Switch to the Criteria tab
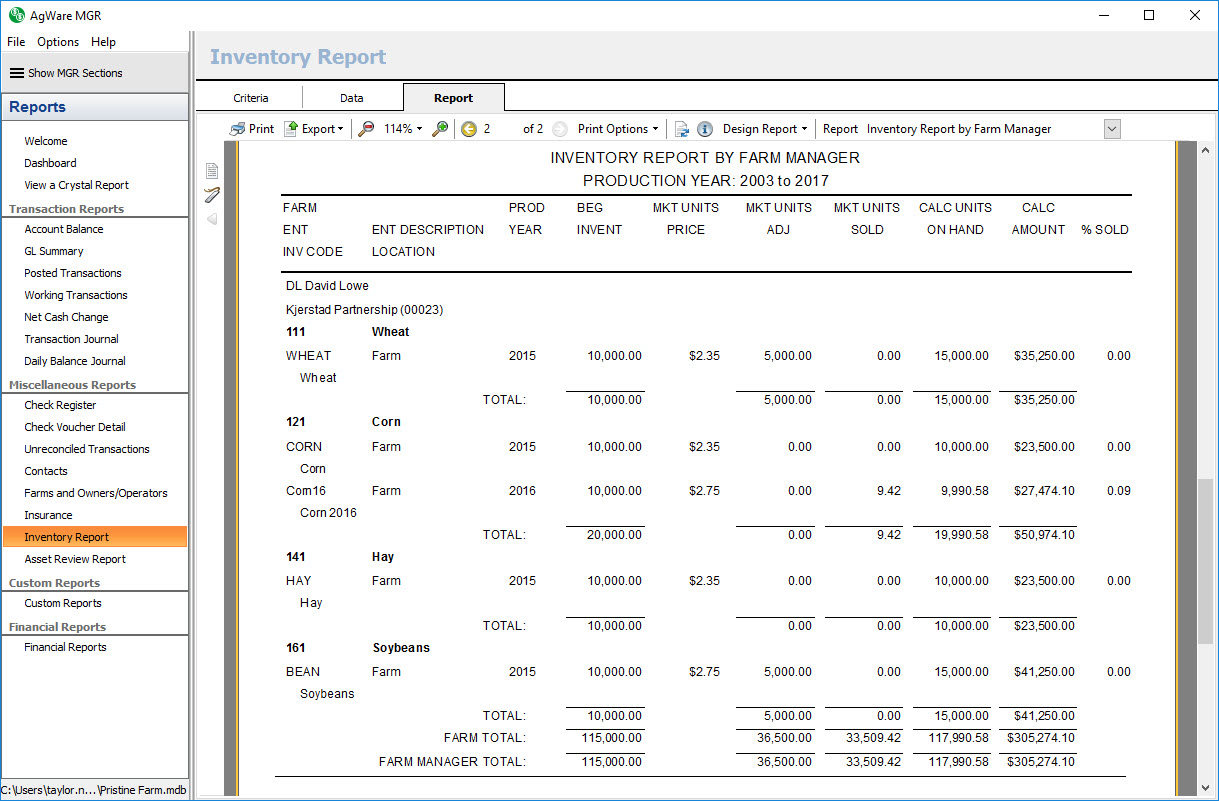Viewport: 1219px width, 801px height. [251, 98]
